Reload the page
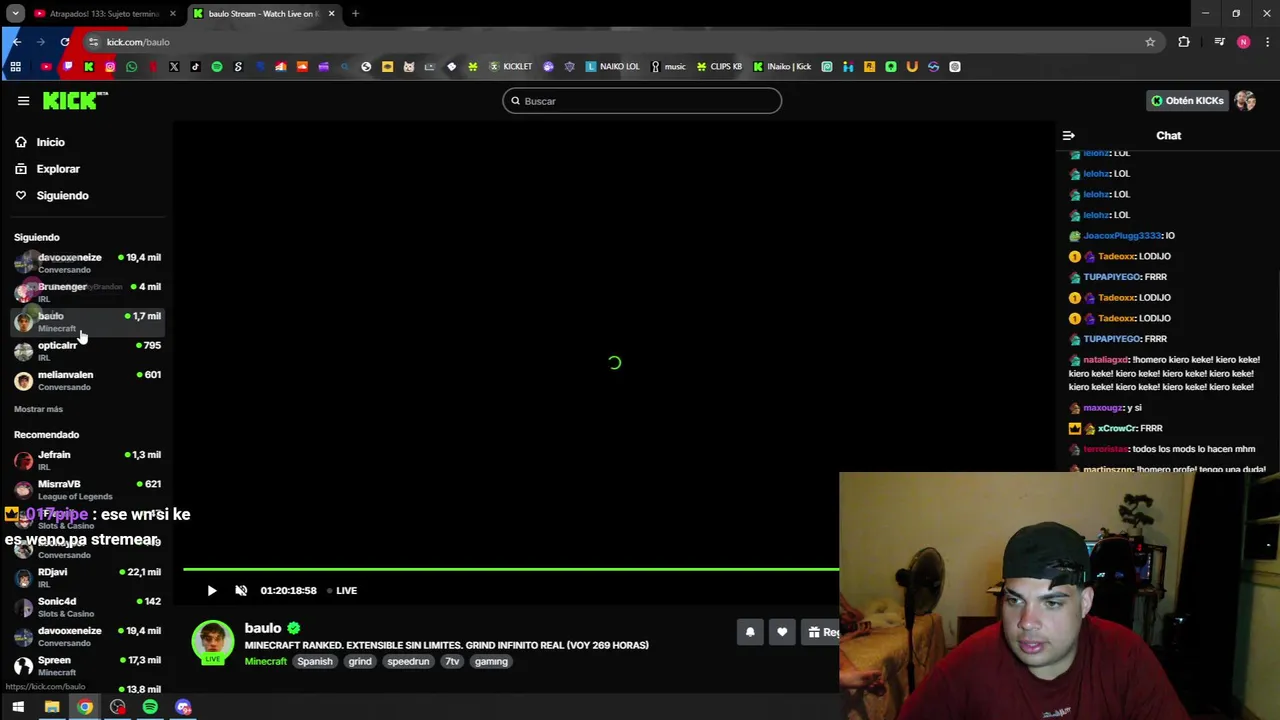The height and width of the screenshot is (720, 1280). [65, 42]
